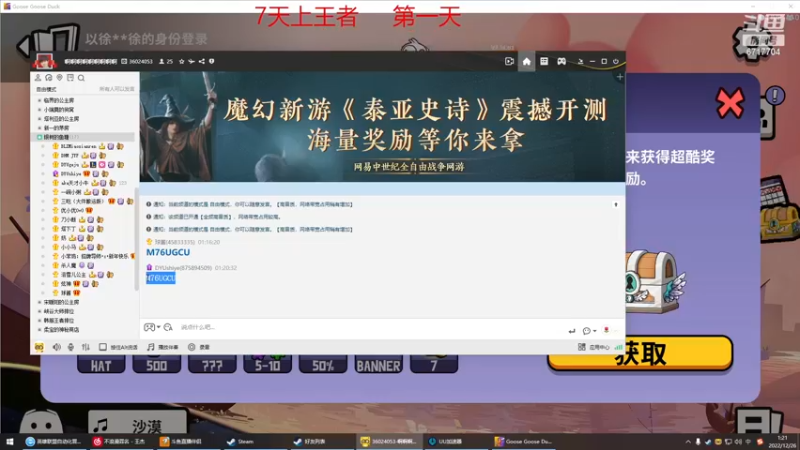Click the search icon in sidebar toolbar
The height and width of the screenshot is (450, 800).
(x=81, y=78)
